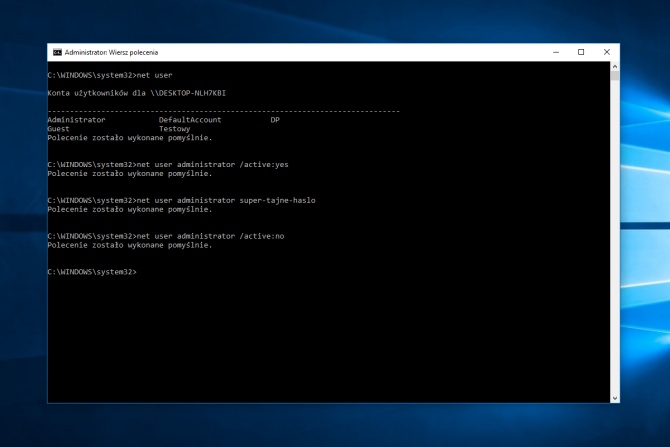Click the 'Konta użytkowników dla \\DESKTOP-NLH7KBI' line

coord(137,93)
